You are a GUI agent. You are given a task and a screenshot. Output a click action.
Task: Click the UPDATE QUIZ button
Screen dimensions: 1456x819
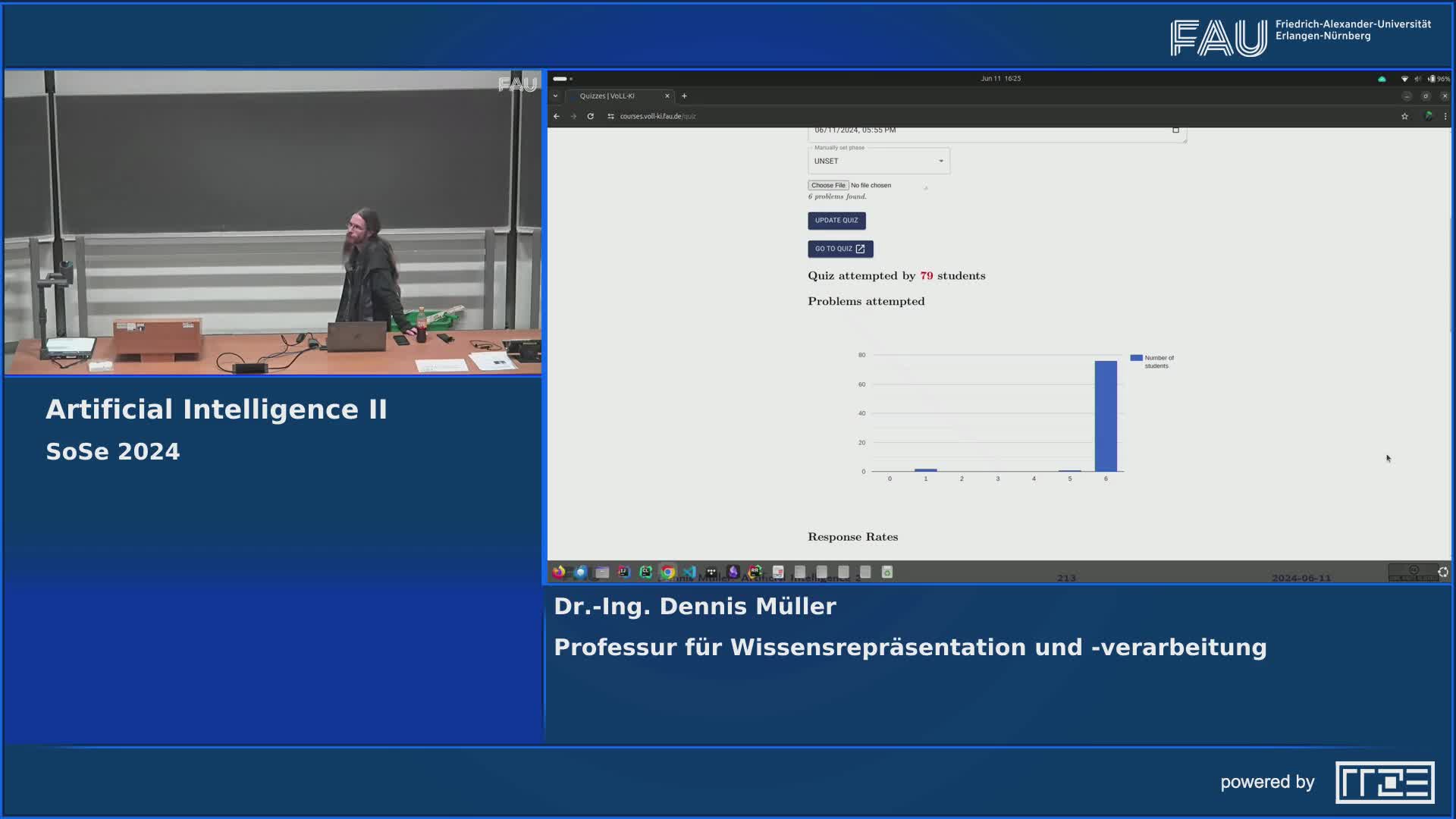pyautogui.click(x=836, y=221)
